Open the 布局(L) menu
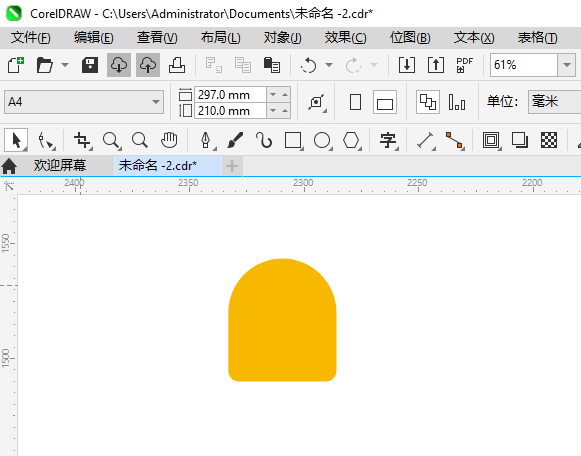Screen dimensions: 581x456 (220, 38)
